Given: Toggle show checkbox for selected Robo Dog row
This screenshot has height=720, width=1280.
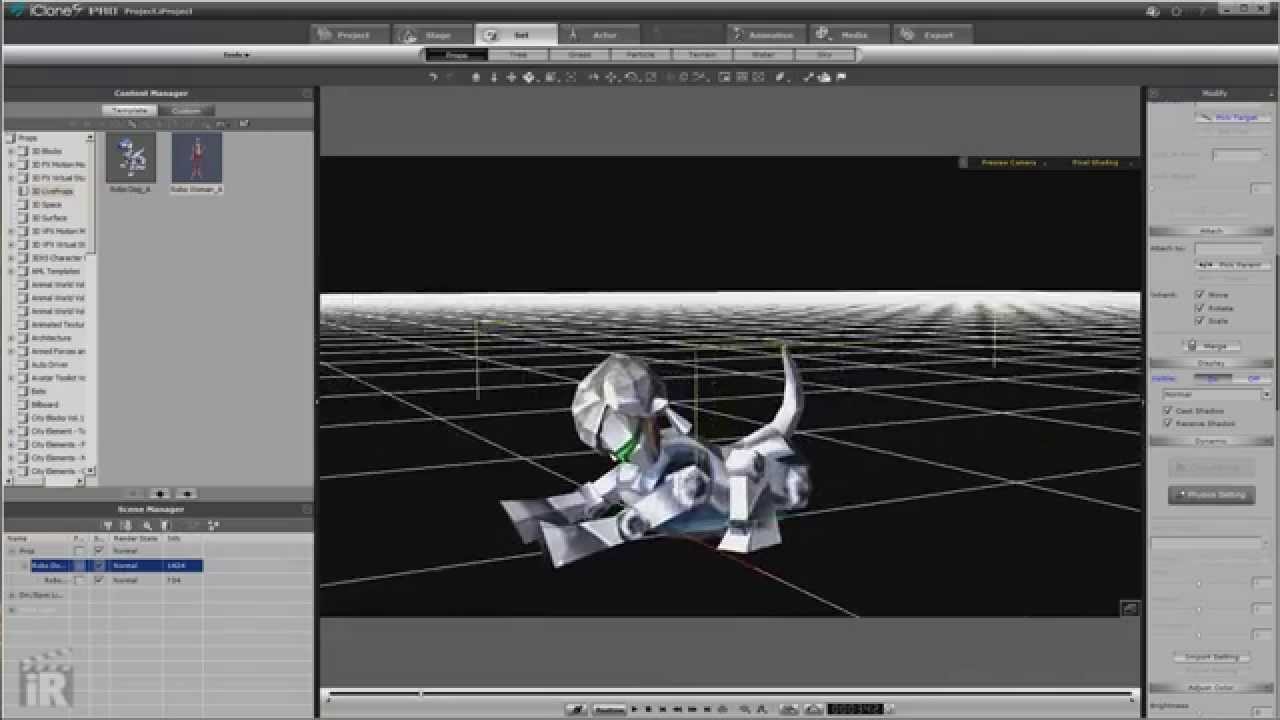Looking at the screenshot, I should tap(98, 566).
